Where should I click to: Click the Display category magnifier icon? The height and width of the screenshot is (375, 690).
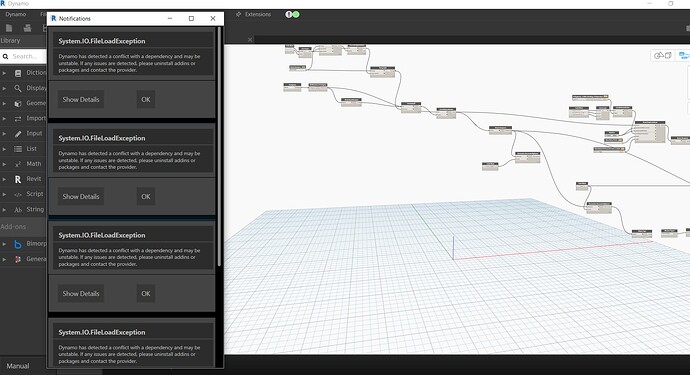[18, 88]
